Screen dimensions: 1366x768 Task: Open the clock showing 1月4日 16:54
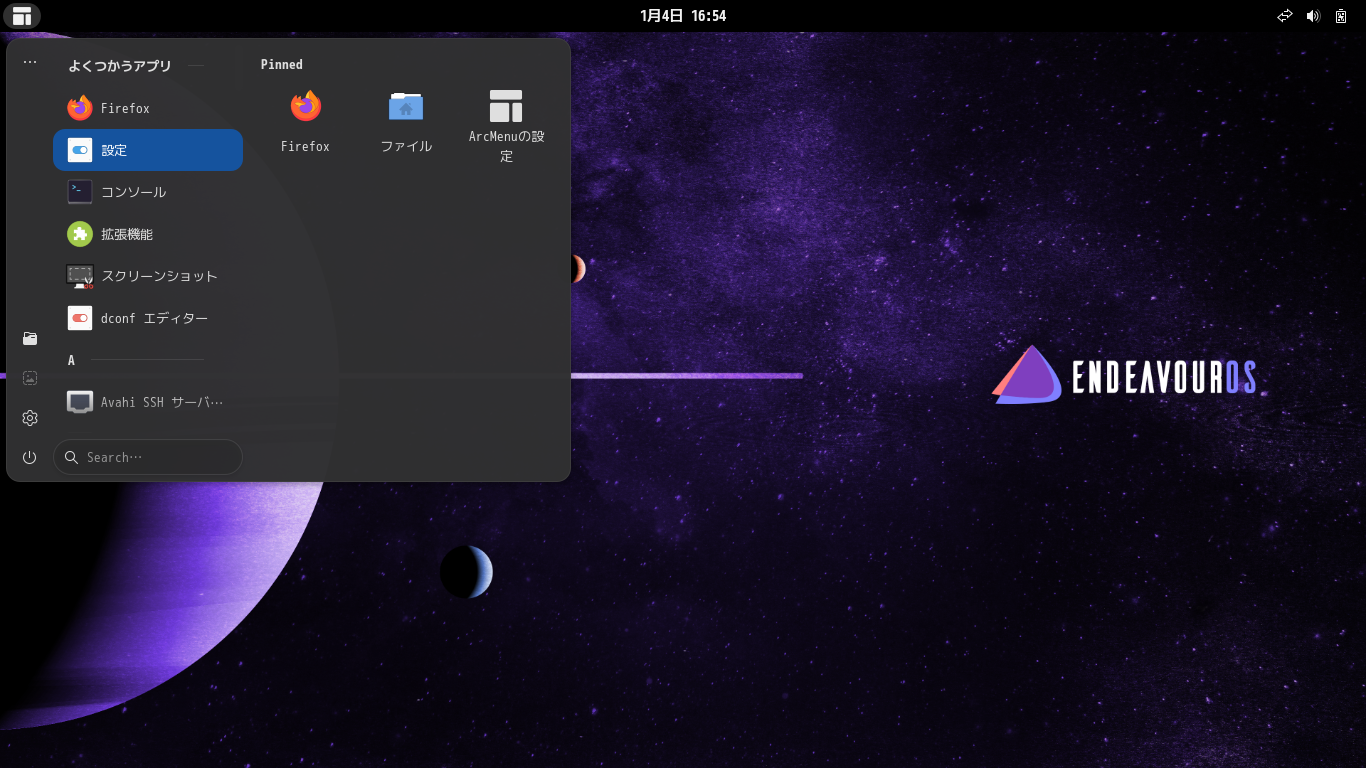[x=683, y=16]
